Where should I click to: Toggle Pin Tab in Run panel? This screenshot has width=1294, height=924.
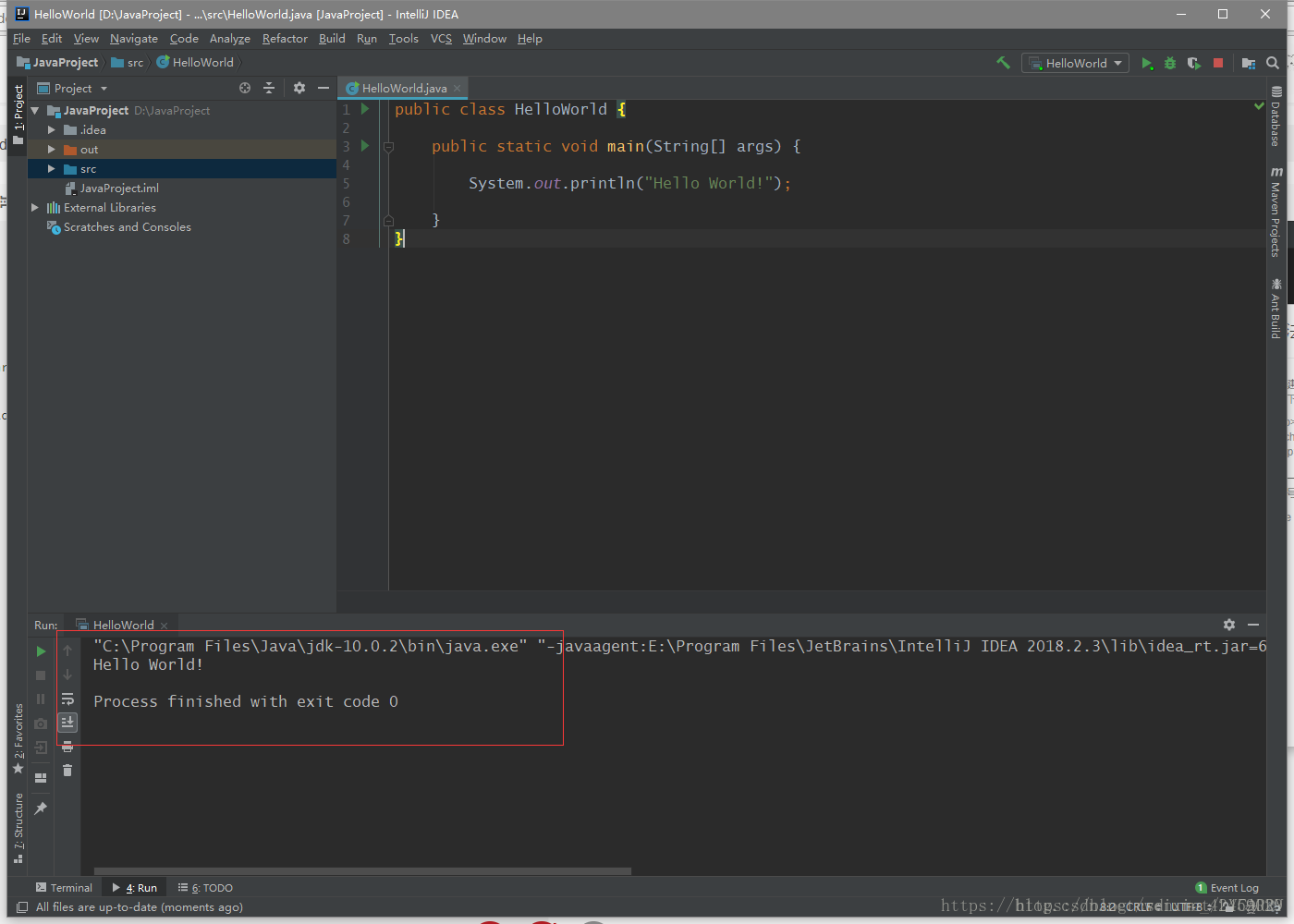[x=41, y=808]
